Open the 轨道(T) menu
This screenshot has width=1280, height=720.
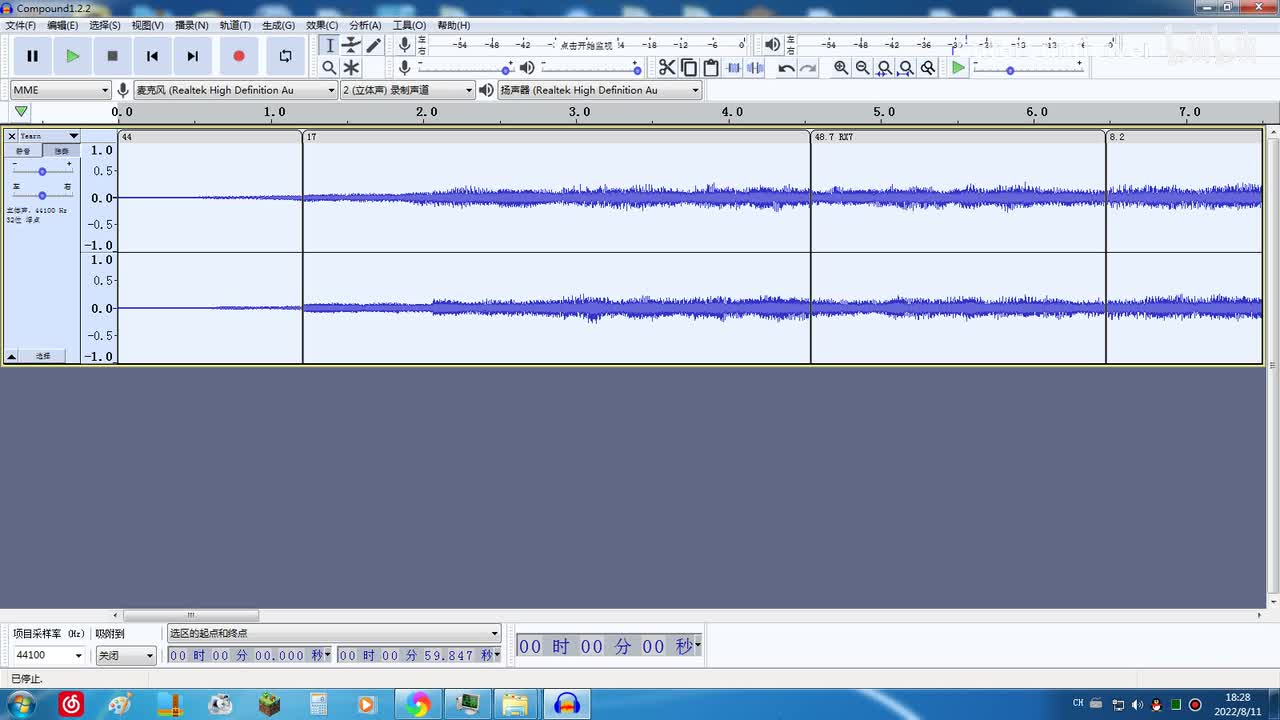235,25
